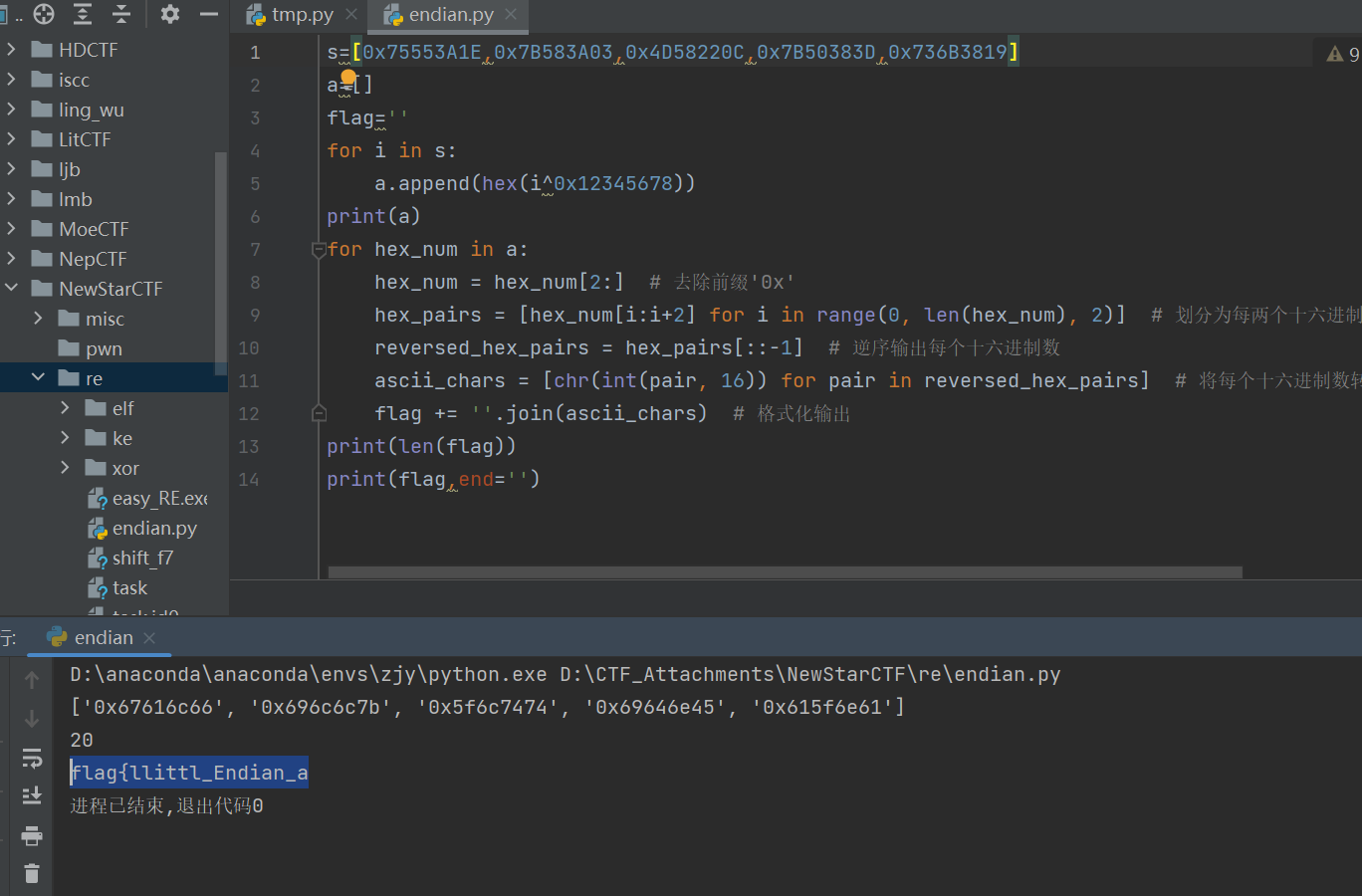
Task: Close the endian.py editor tab
Action: (x=511, y=15)
